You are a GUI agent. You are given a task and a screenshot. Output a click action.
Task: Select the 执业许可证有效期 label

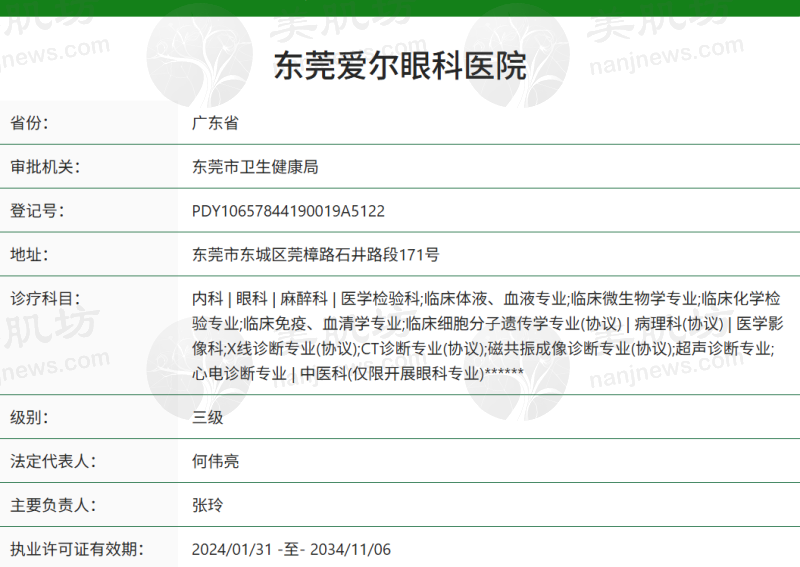(77, 549)
